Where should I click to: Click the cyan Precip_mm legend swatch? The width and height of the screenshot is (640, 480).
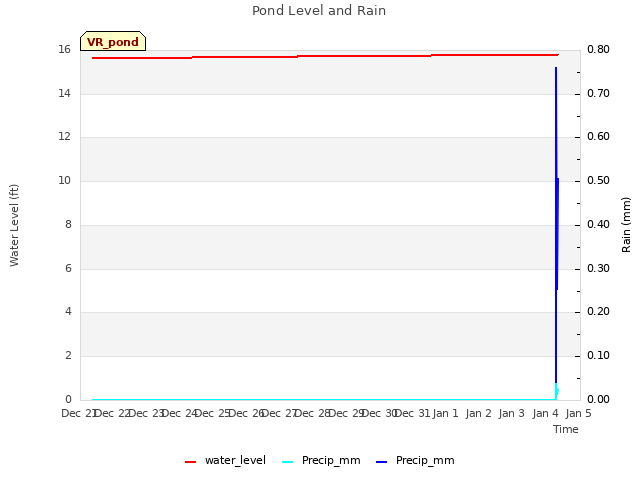coord(287,462)
